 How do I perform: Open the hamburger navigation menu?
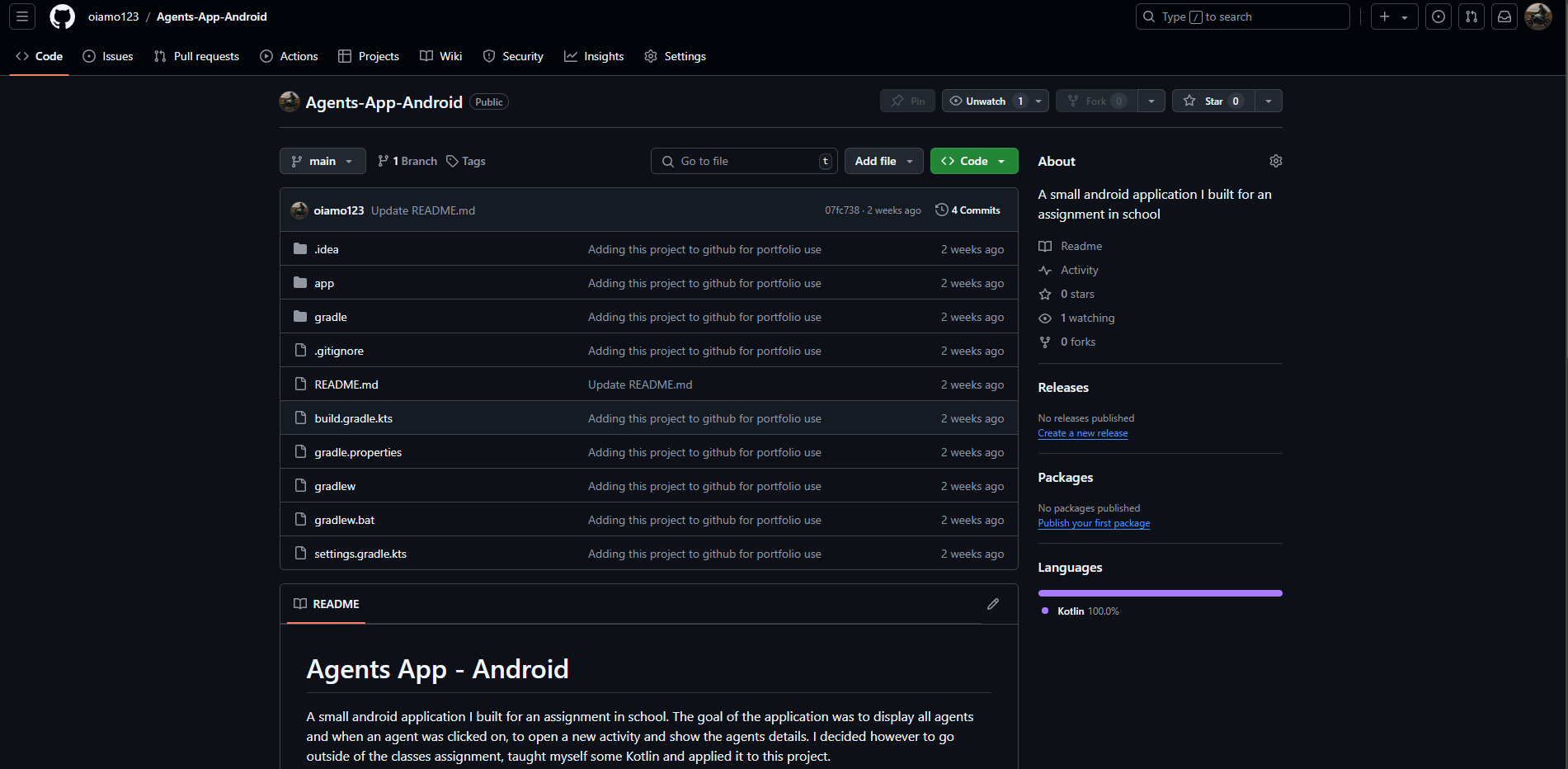(22, 17)
